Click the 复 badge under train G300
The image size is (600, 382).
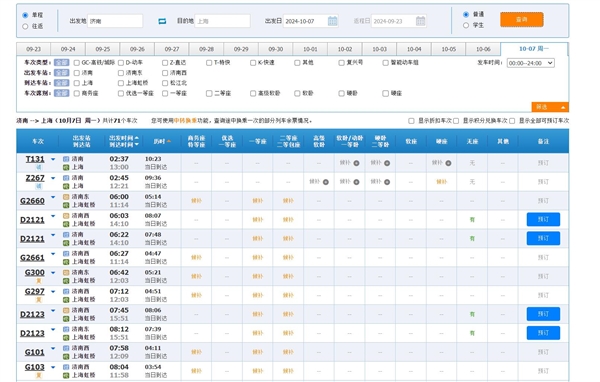pyautogui.click(x=39, y=281)
